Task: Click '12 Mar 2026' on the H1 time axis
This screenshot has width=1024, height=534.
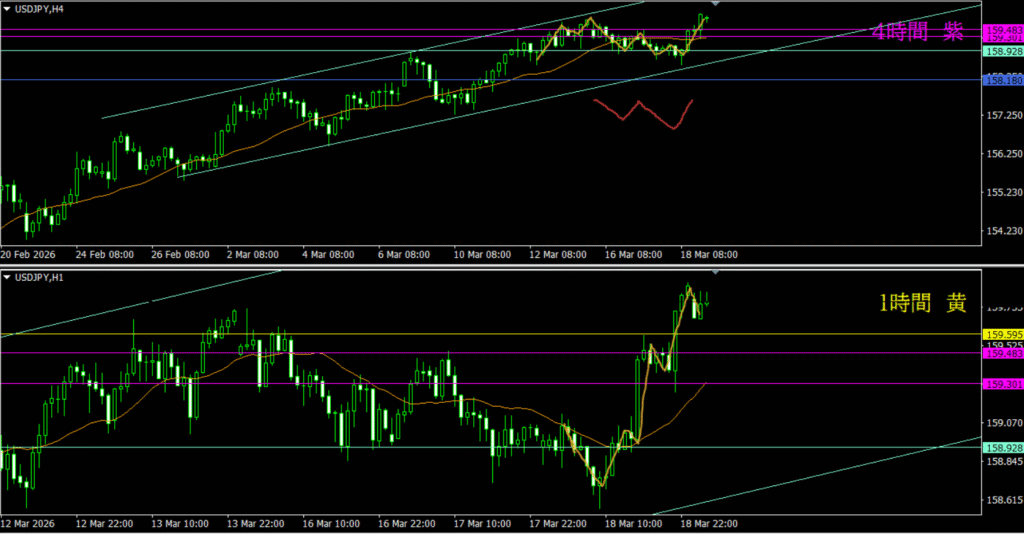Action: point(31,523)
